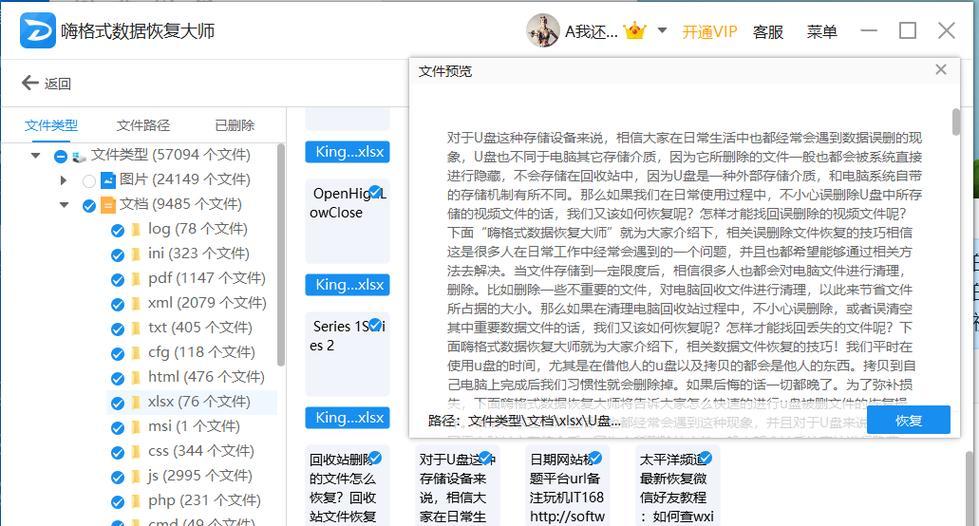Select 'css (344 个文件)' tree row

click(201, 452)
